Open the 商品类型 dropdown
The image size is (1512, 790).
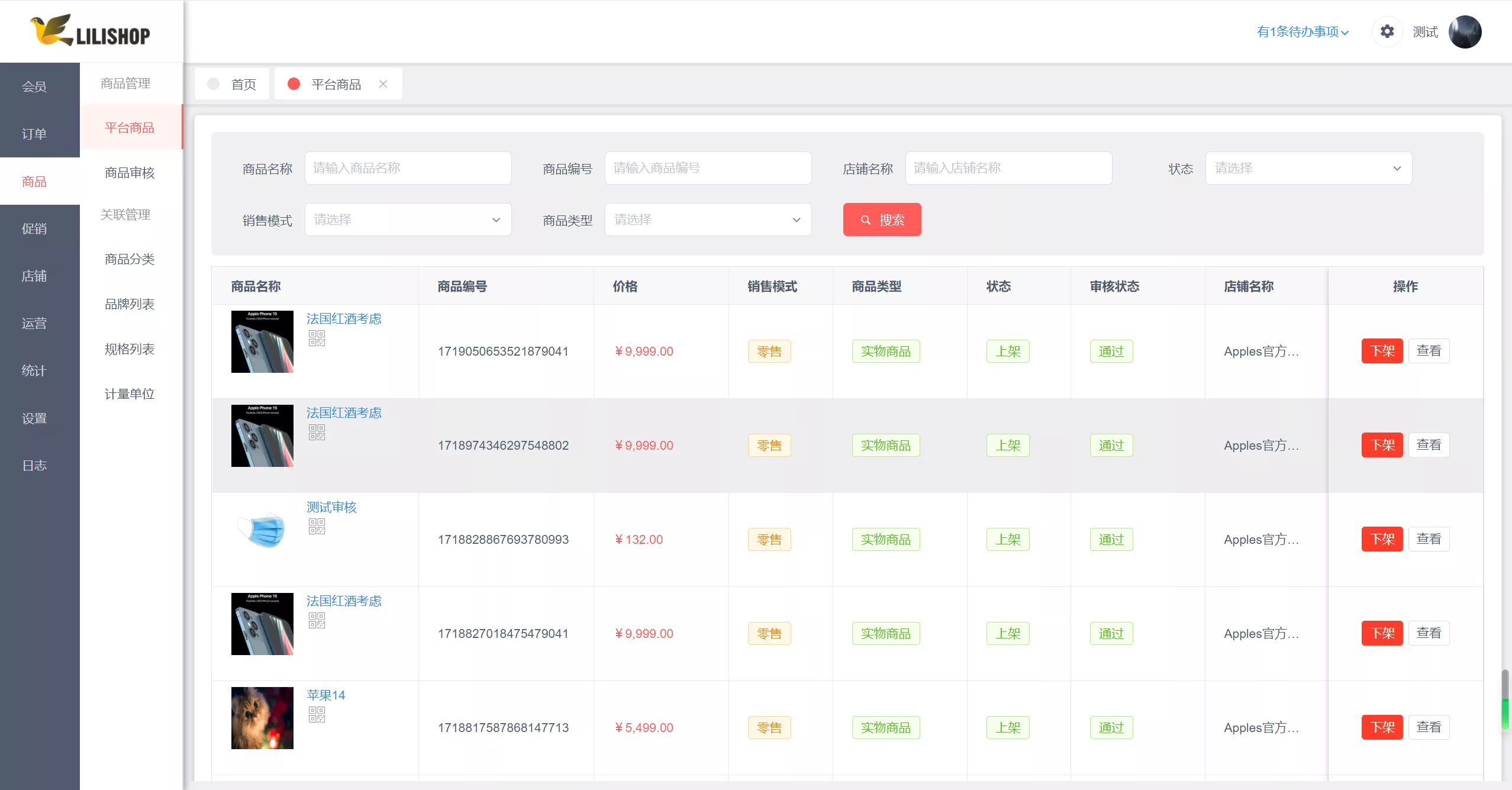[x=707, y=220]
